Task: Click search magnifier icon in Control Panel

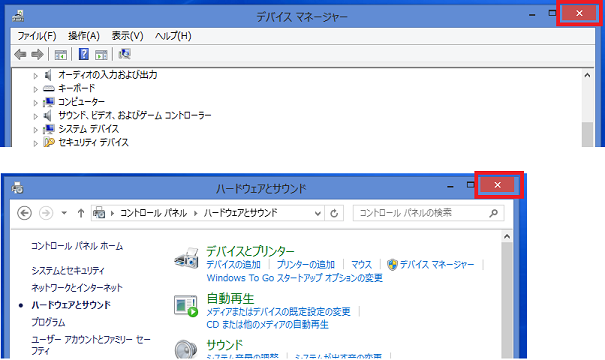Action: pos(493,213)
